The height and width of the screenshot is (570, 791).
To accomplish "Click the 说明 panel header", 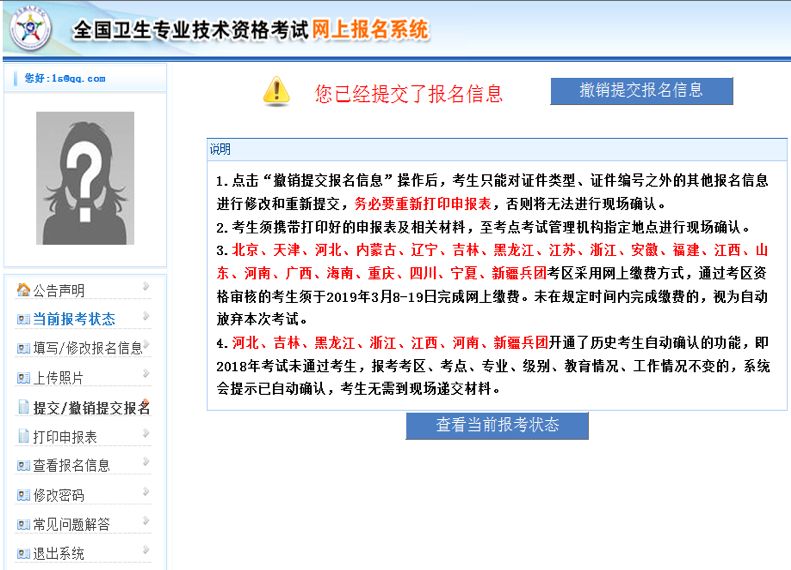I will (x=497, y=149).
